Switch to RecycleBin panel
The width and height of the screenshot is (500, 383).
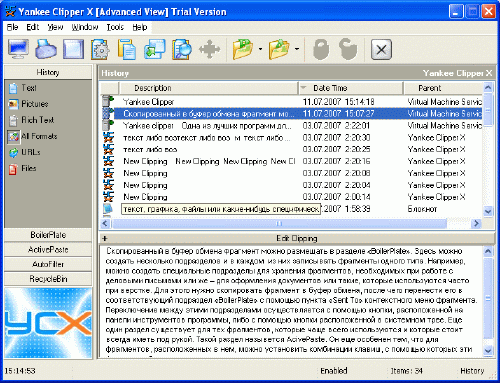point(48,279)
